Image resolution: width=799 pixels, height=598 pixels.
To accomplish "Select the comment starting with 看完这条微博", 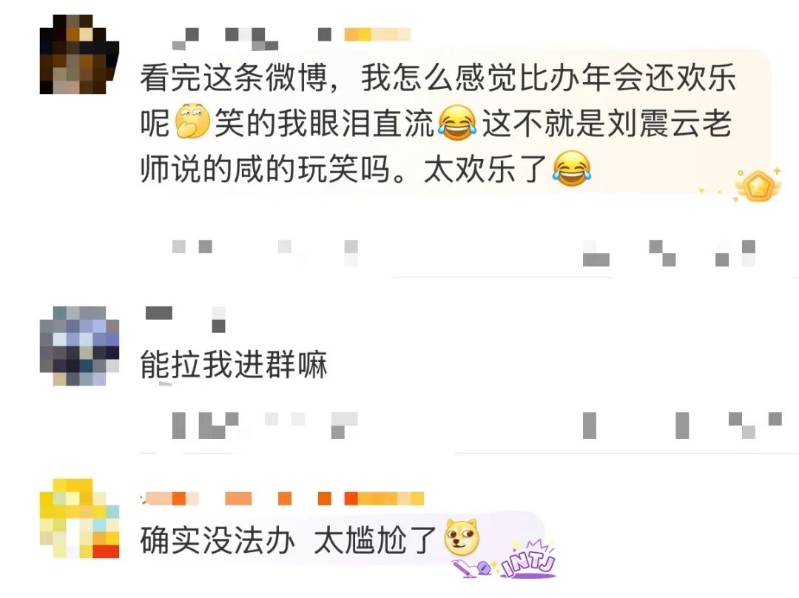I will [438, 123].
